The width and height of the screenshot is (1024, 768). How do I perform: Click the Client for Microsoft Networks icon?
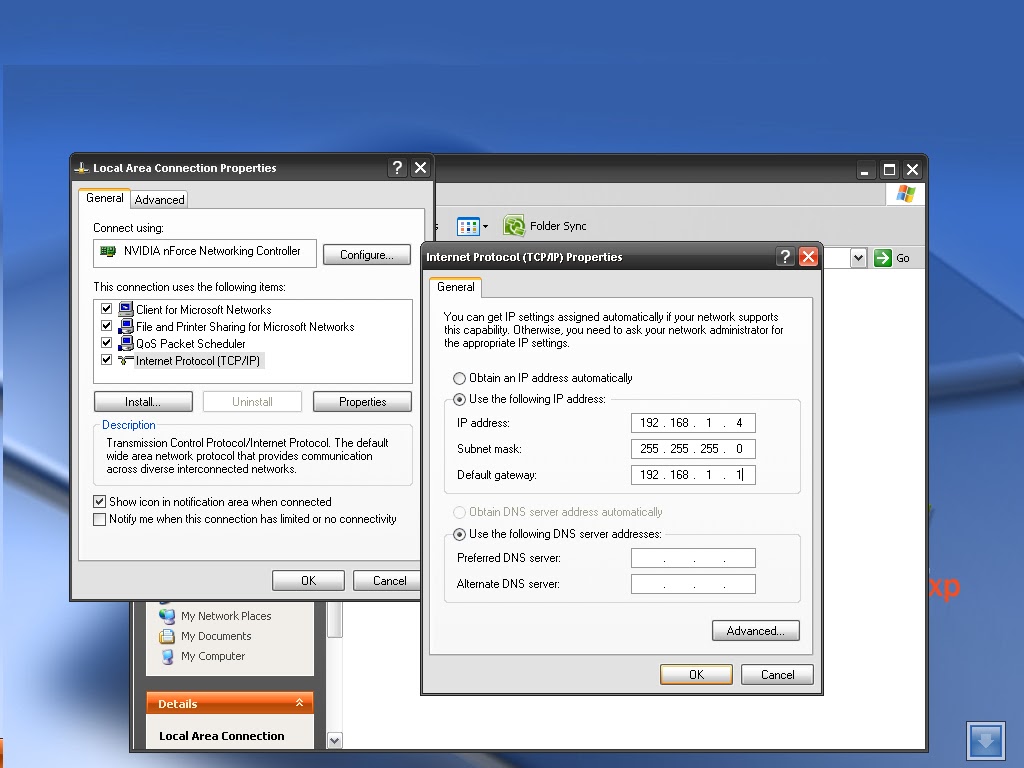click(125, 309)
